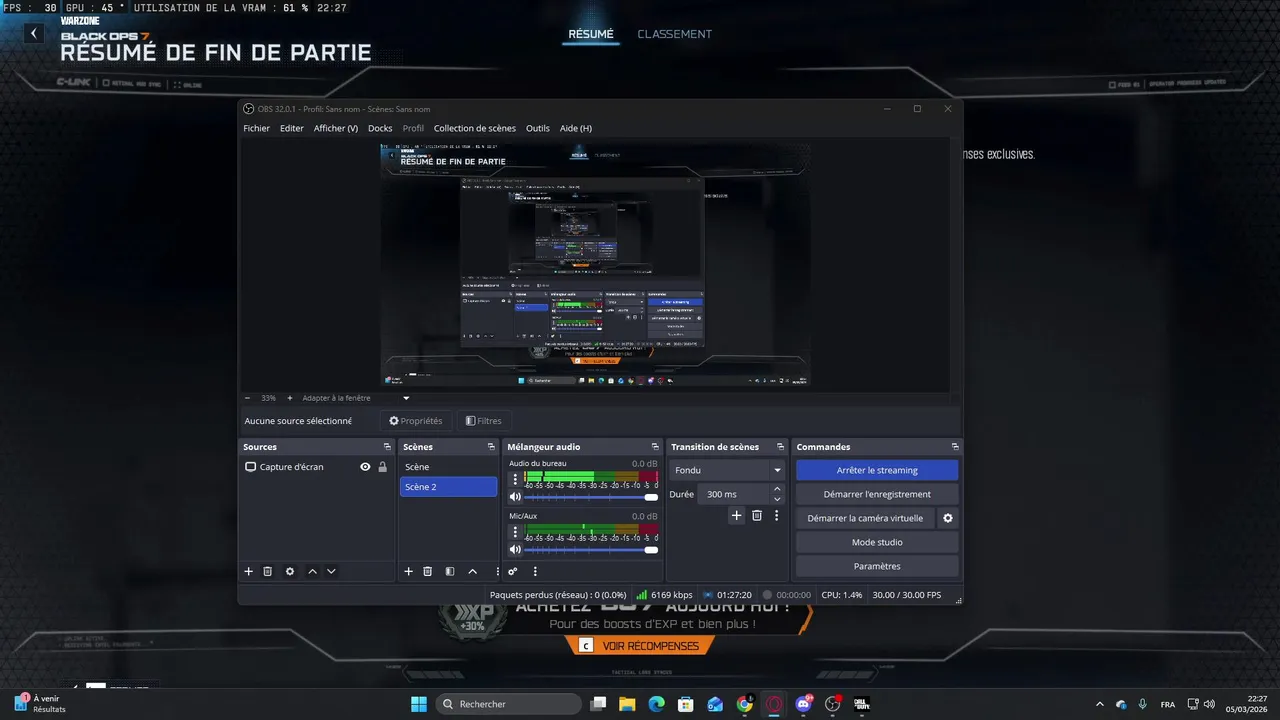Move scene up in Scènes panel
This screenshot has width=1280, height=720.
point(472,571)
